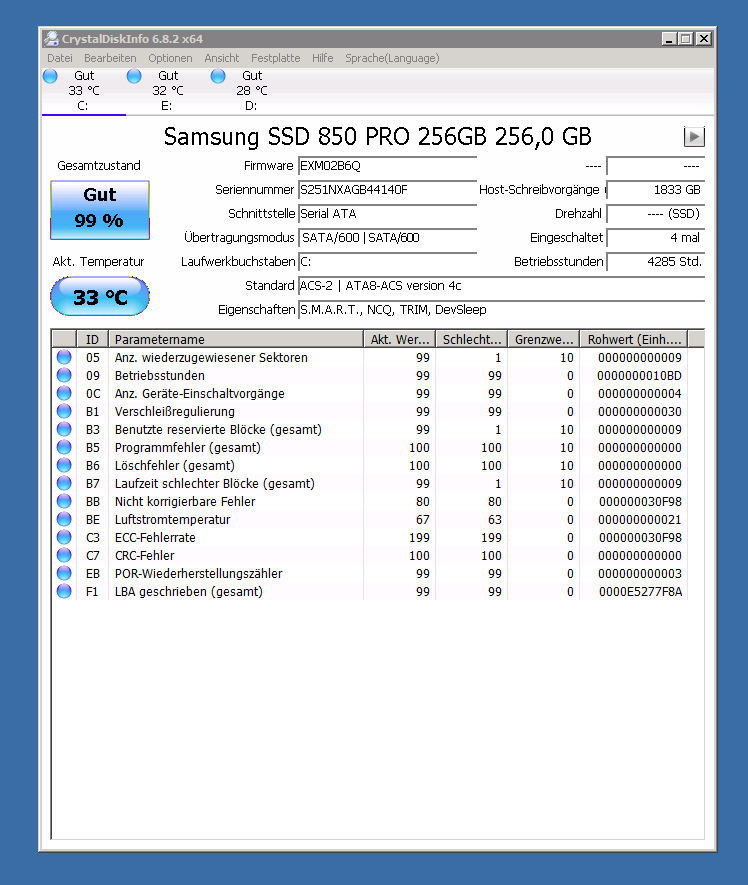Image resolution: width=748 pixels, height=885 pixels.
Task: Click the Standard field ACS-2
Action: point(501,286)
